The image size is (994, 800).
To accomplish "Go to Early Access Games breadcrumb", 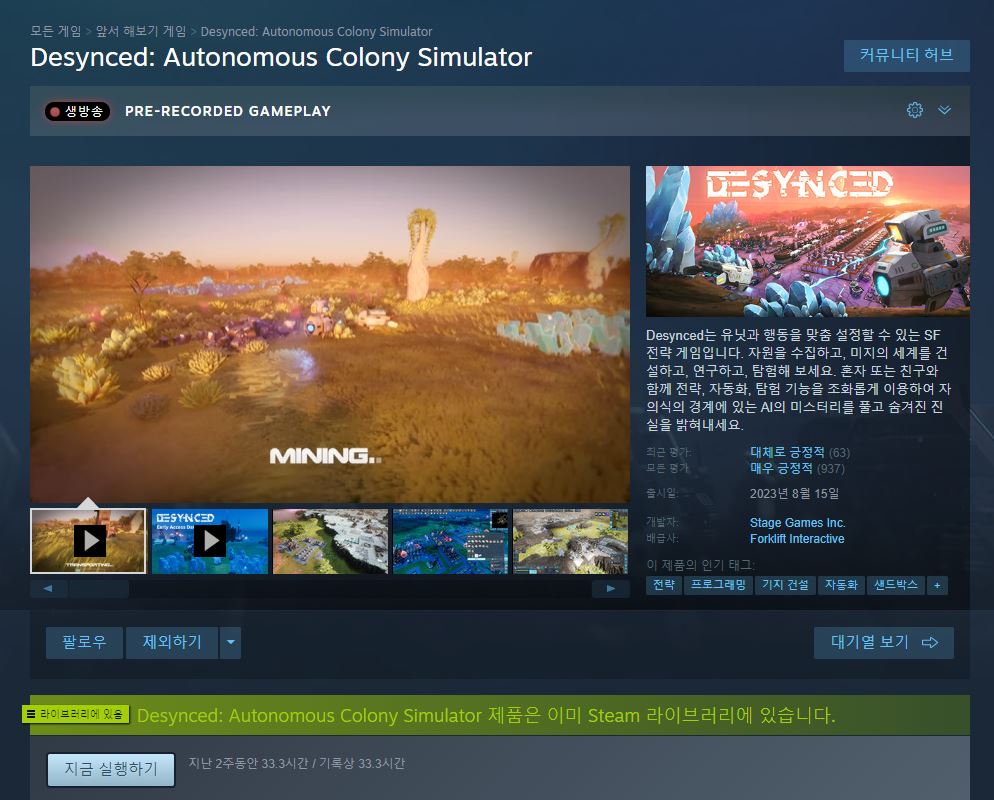I will [141, 31].
